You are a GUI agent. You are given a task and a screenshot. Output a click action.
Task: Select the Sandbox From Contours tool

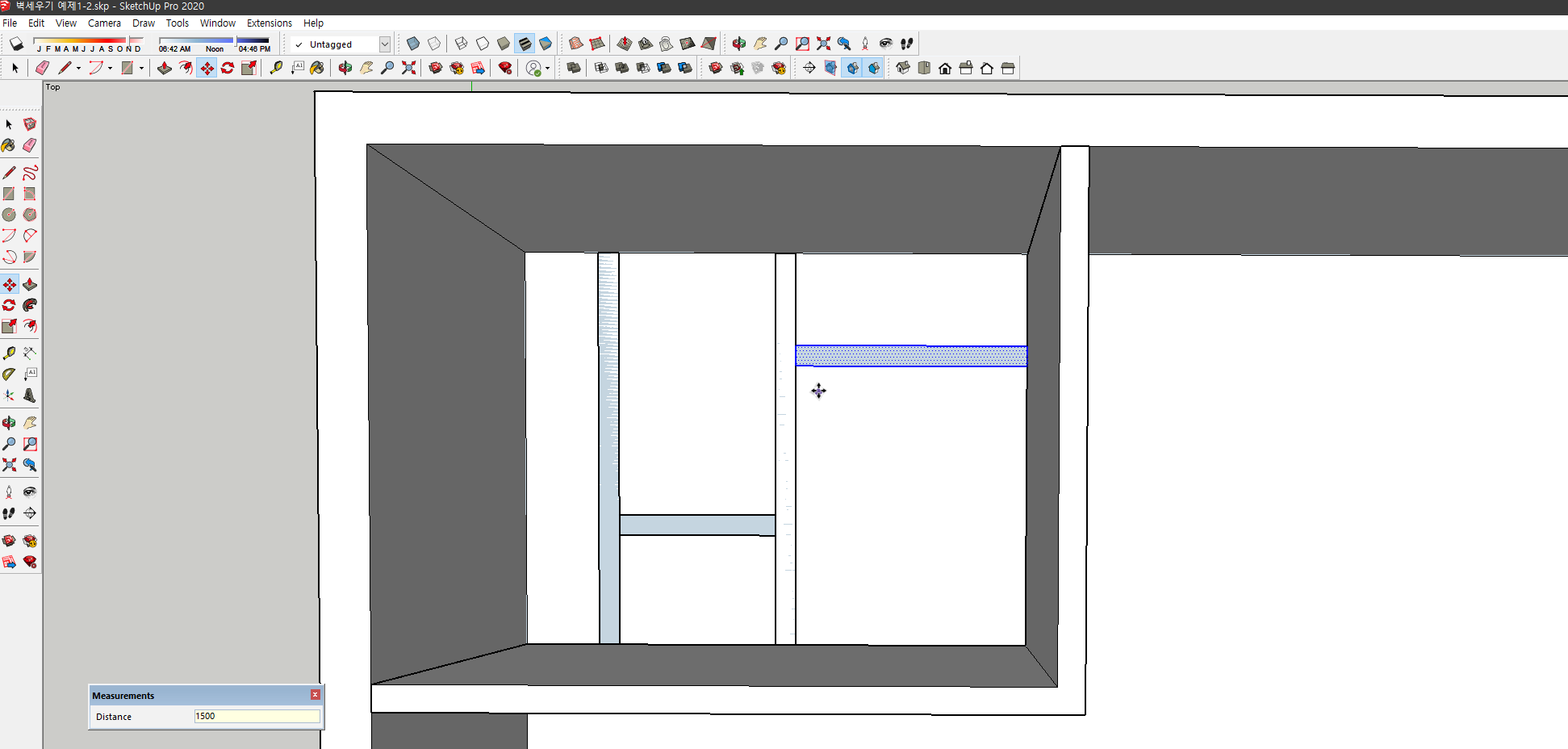click(x=576, y=44)
